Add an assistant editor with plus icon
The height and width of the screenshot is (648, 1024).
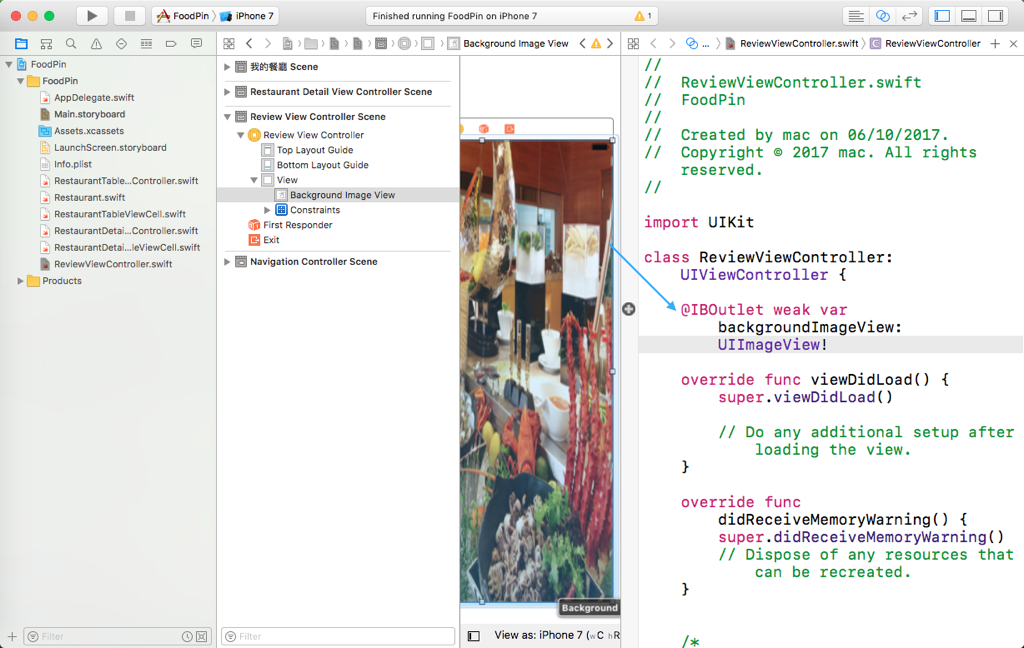pos(995,44)
